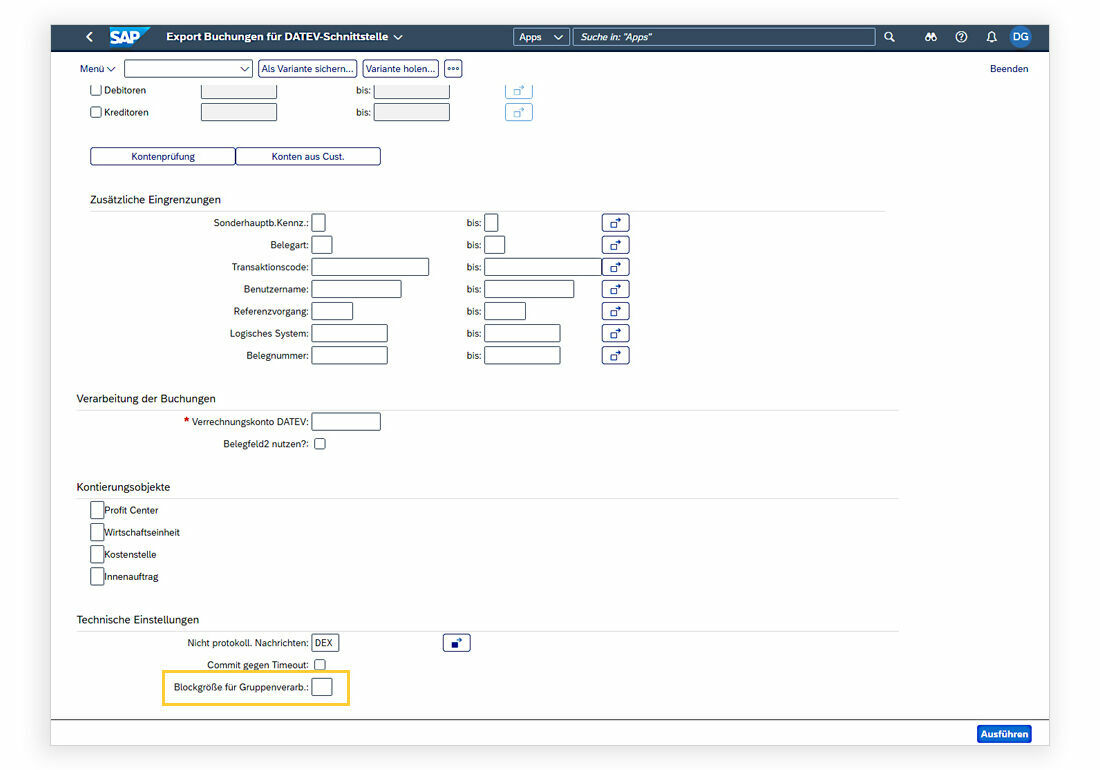The image size is (1100, 770).
Task: Click the Kontenprüfung button
Action: point(163,156)
